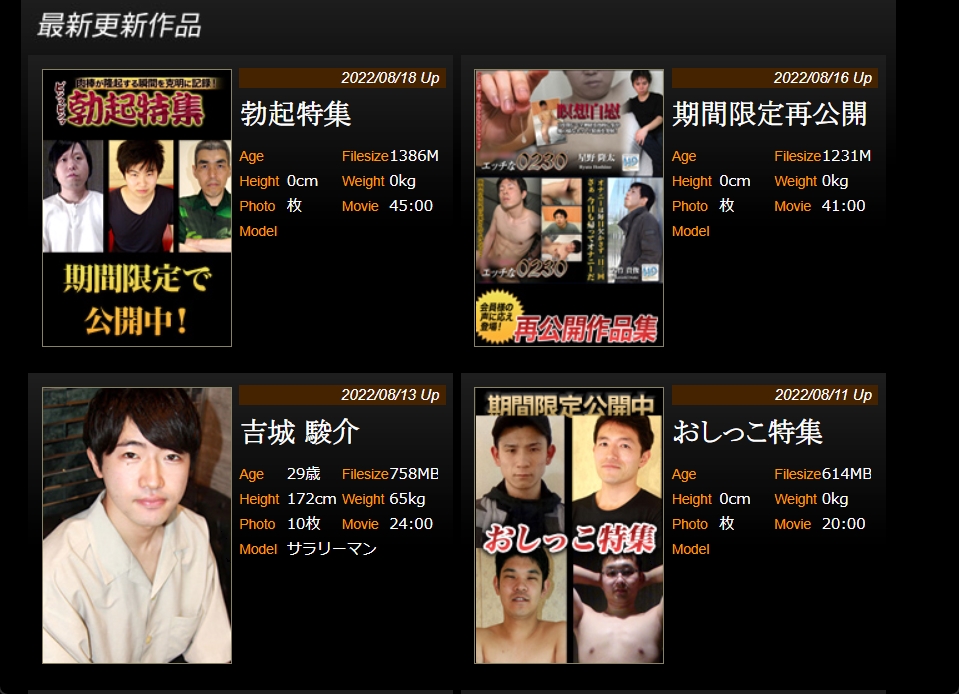
Task: Select the 20:00 movie duration
Action: (x=843, y=524)
